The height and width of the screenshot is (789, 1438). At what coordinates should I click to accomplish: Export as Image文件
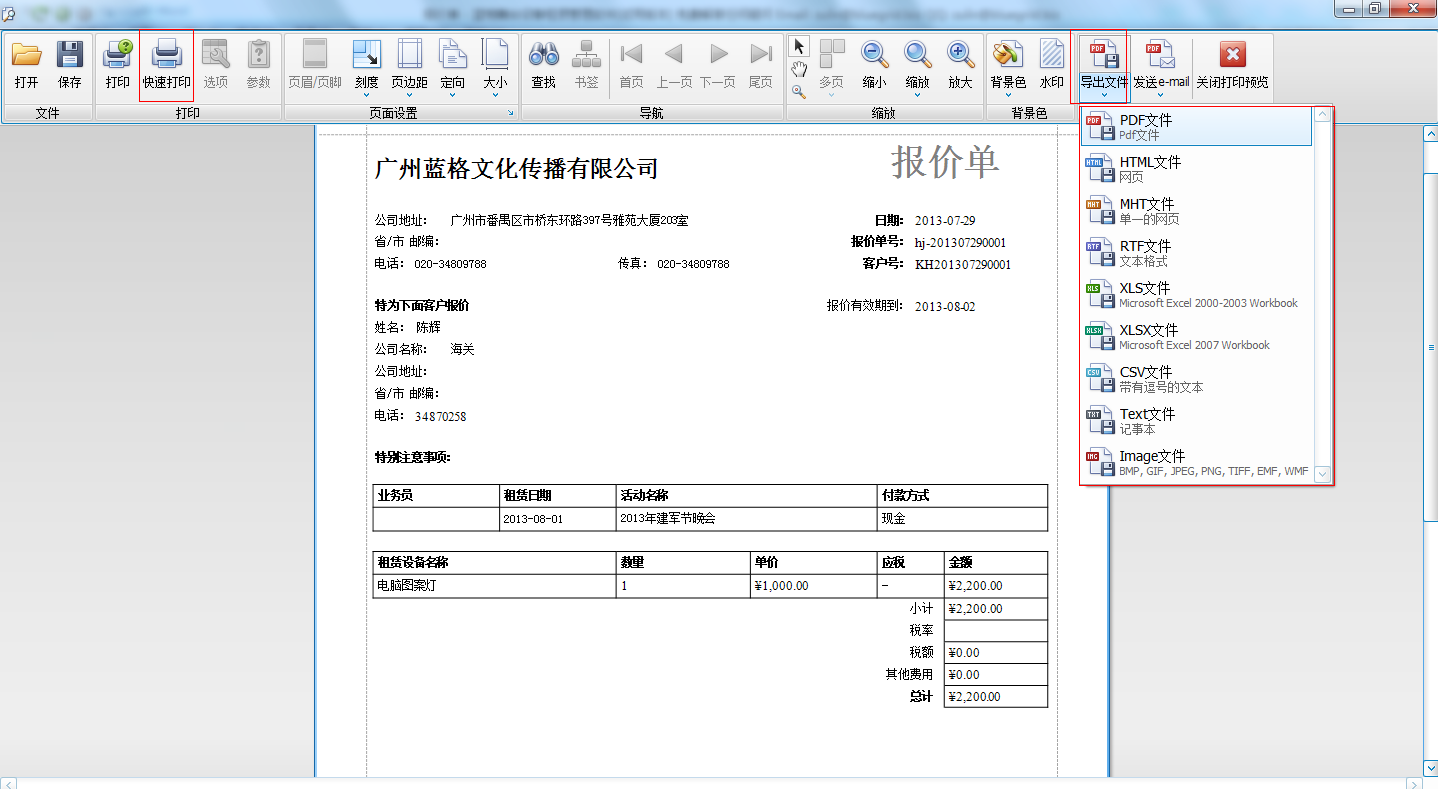[1197, 463]
